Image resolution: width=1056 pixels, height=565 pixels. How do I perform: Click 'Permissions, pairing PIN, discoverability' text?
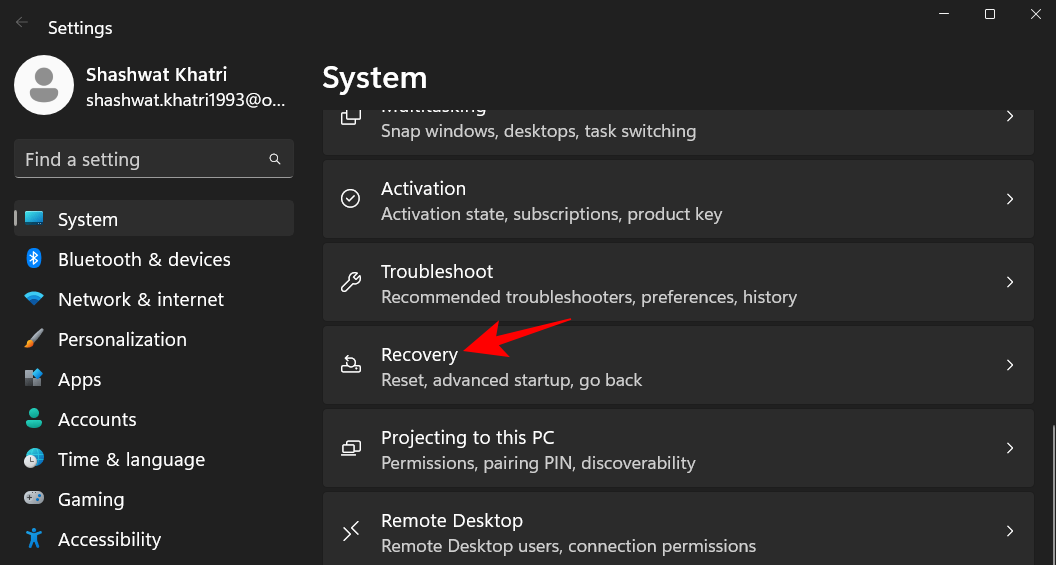[x=538, y=463]
